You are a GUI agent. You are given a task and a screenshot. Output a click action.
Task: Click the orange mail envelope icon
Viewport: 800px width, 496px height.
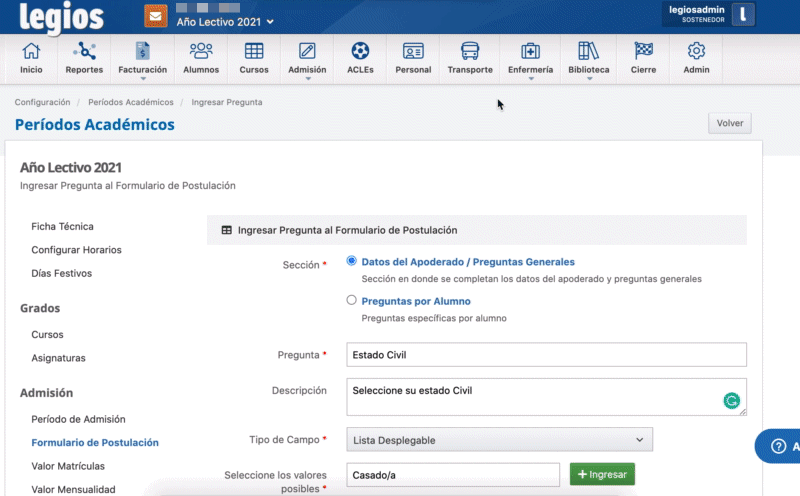(155, 15)
